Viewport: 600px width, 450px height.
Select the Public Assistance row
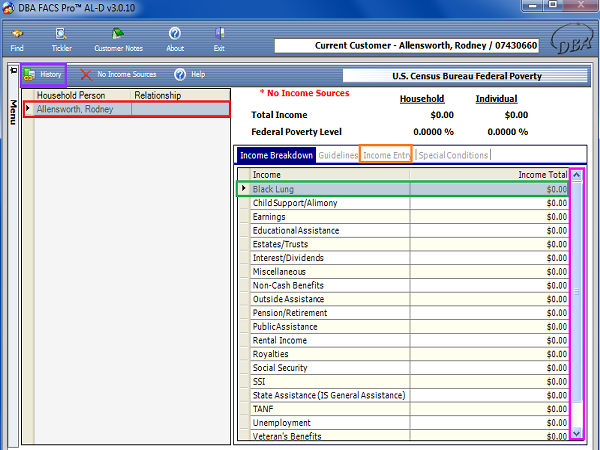(404, 327)
